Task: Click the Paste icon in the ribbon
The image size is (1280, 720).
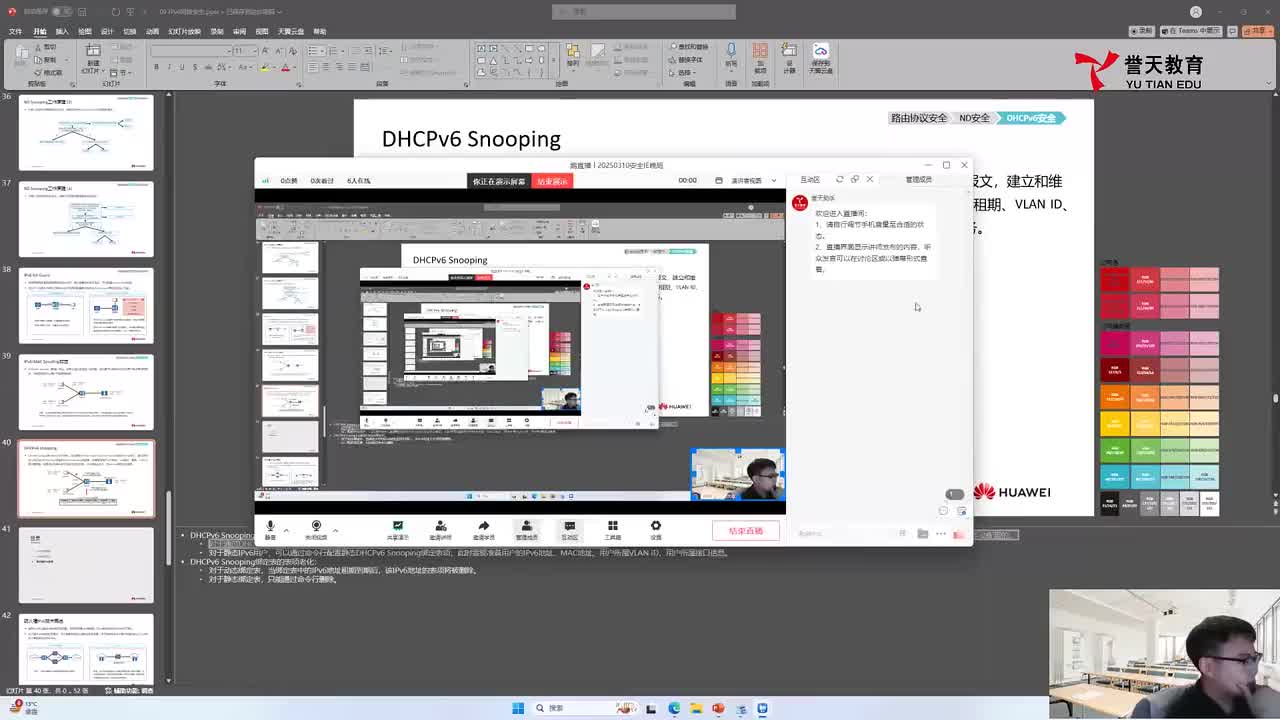Action: click(x=22, y=55)
